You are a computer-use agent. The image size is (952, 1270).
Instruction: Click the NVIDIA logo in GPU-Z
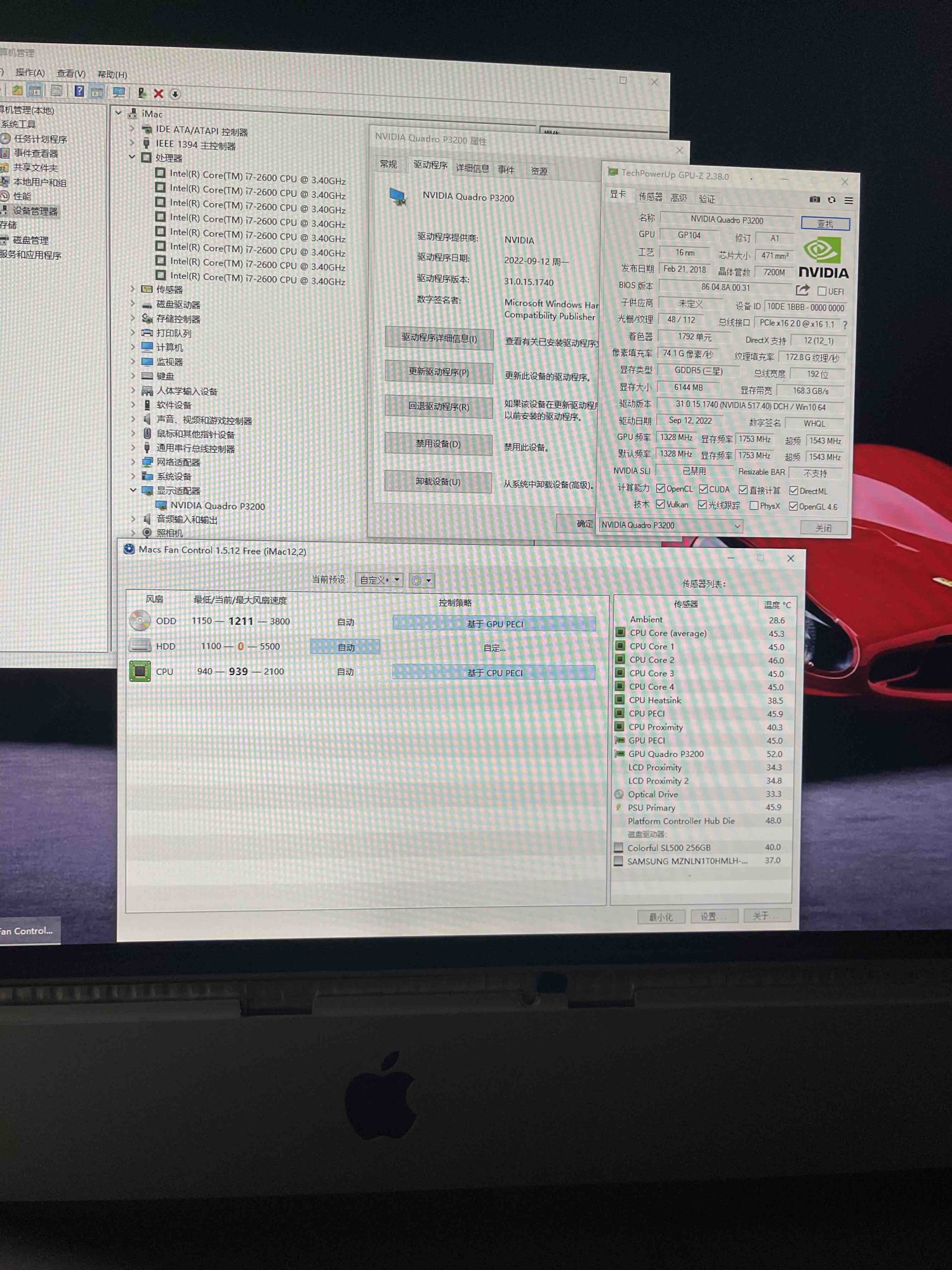823,257
